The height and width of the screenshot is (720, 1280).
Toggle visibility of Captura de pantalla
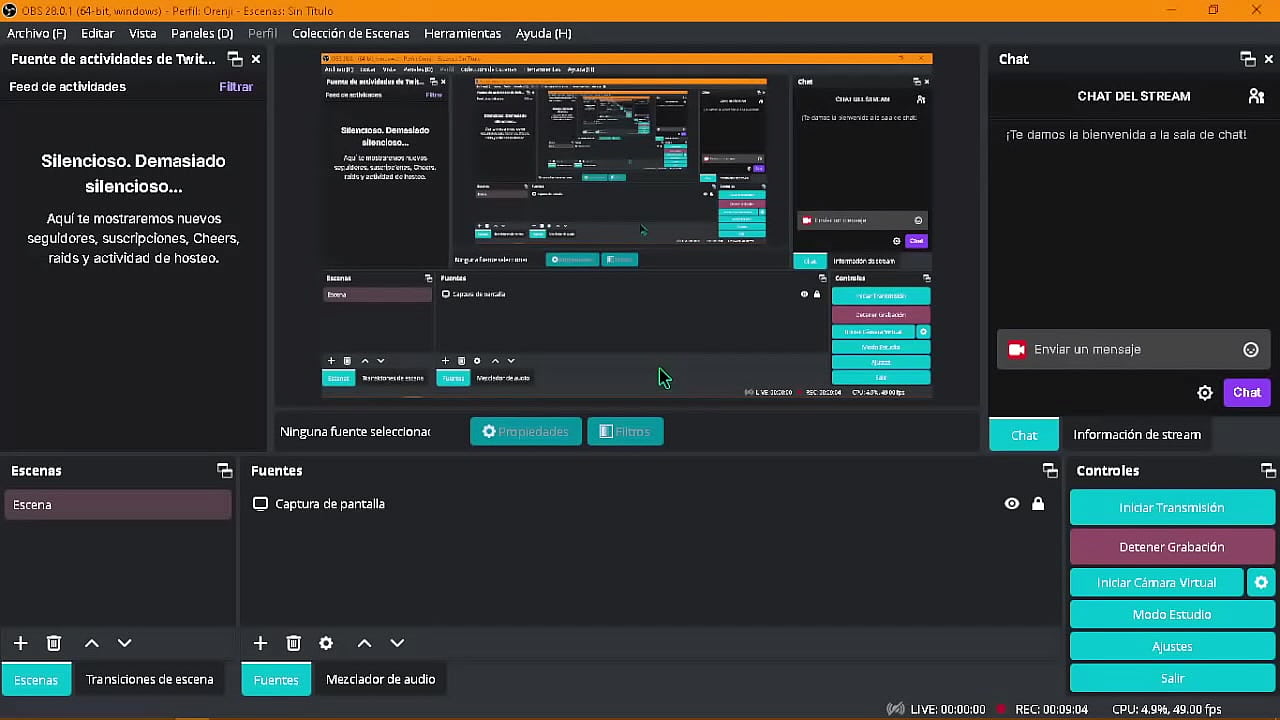coord(1012,504)
